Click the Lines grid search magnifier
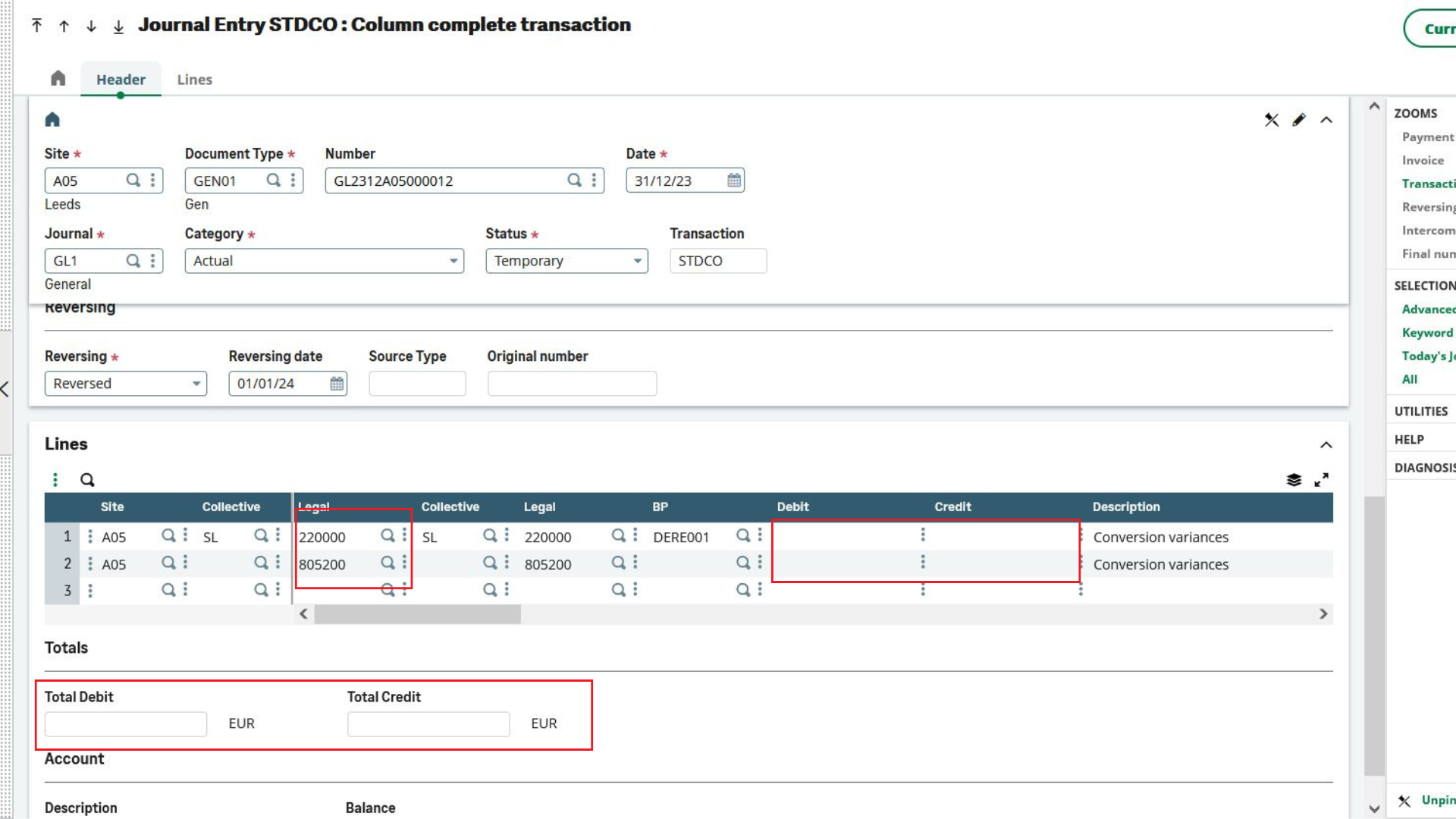The width and height of the screenshot is (1456, 819). (x=87, y=480)
